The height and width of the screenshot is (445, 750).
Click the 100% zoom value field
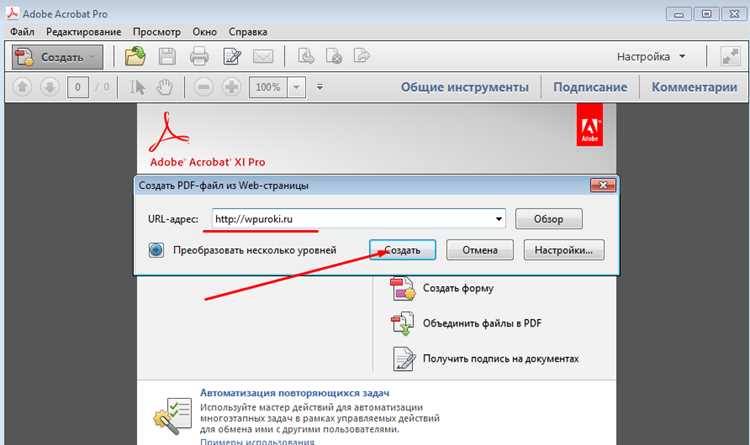tap(268, 87)
